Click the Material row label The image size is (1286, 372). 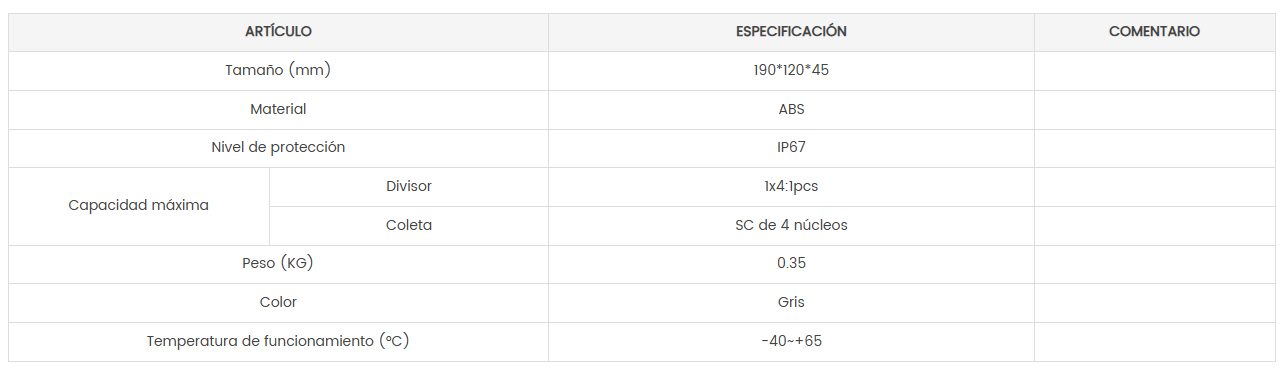pyautogui.click(x=278, y=110)
